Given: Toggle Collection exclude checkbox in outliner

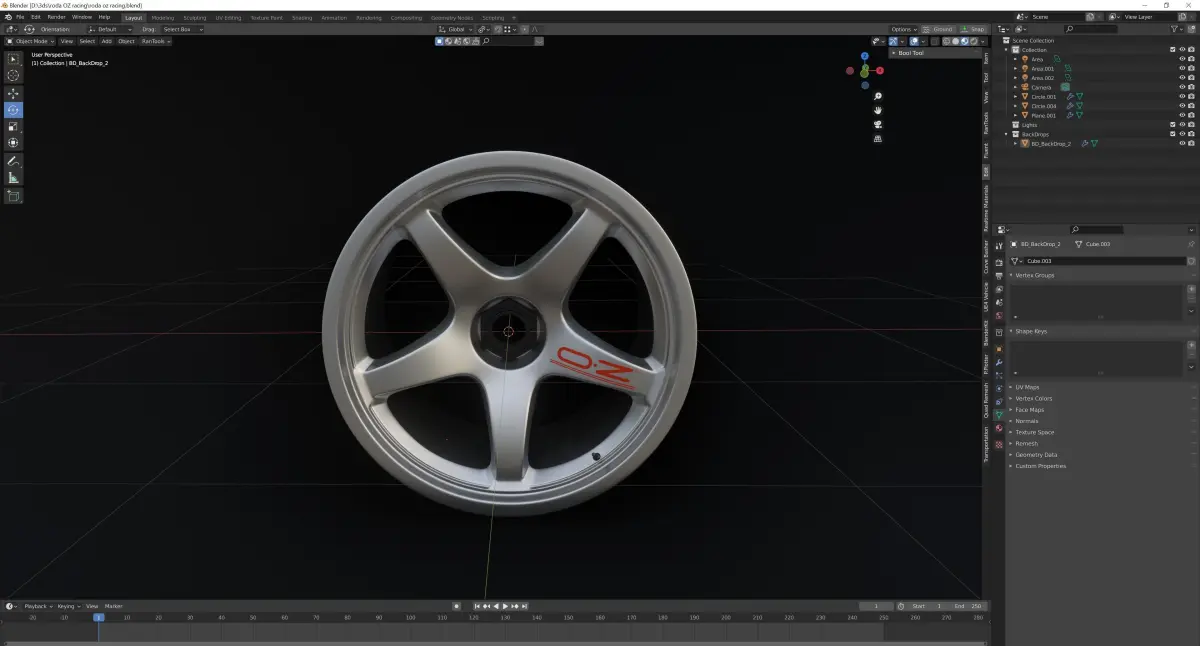Looking at the screenshot, I should pyautogui.click(x=1173, y=50).
